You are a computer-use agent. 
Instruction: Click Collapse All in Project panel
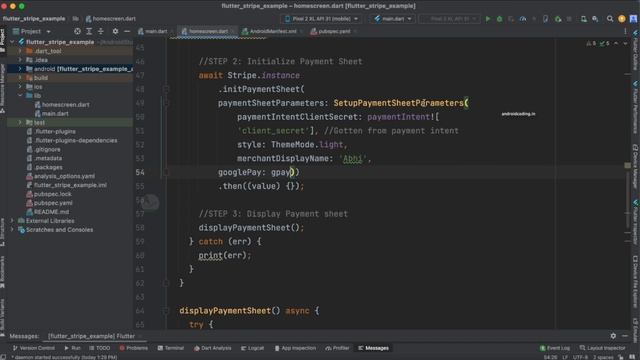[100, 31]
